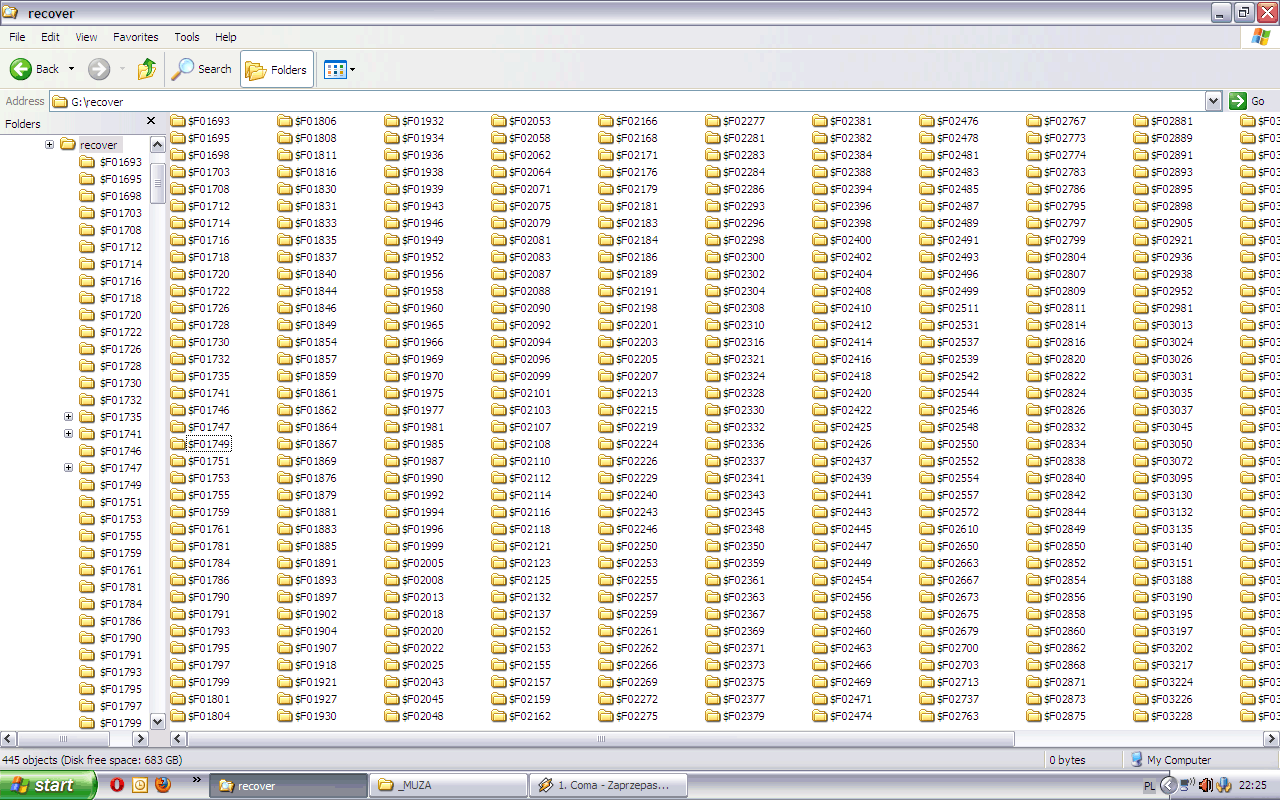Click the PL language indicator in the taskbar
This screenshot has width=1280, height=800.
click(1149, 786)
